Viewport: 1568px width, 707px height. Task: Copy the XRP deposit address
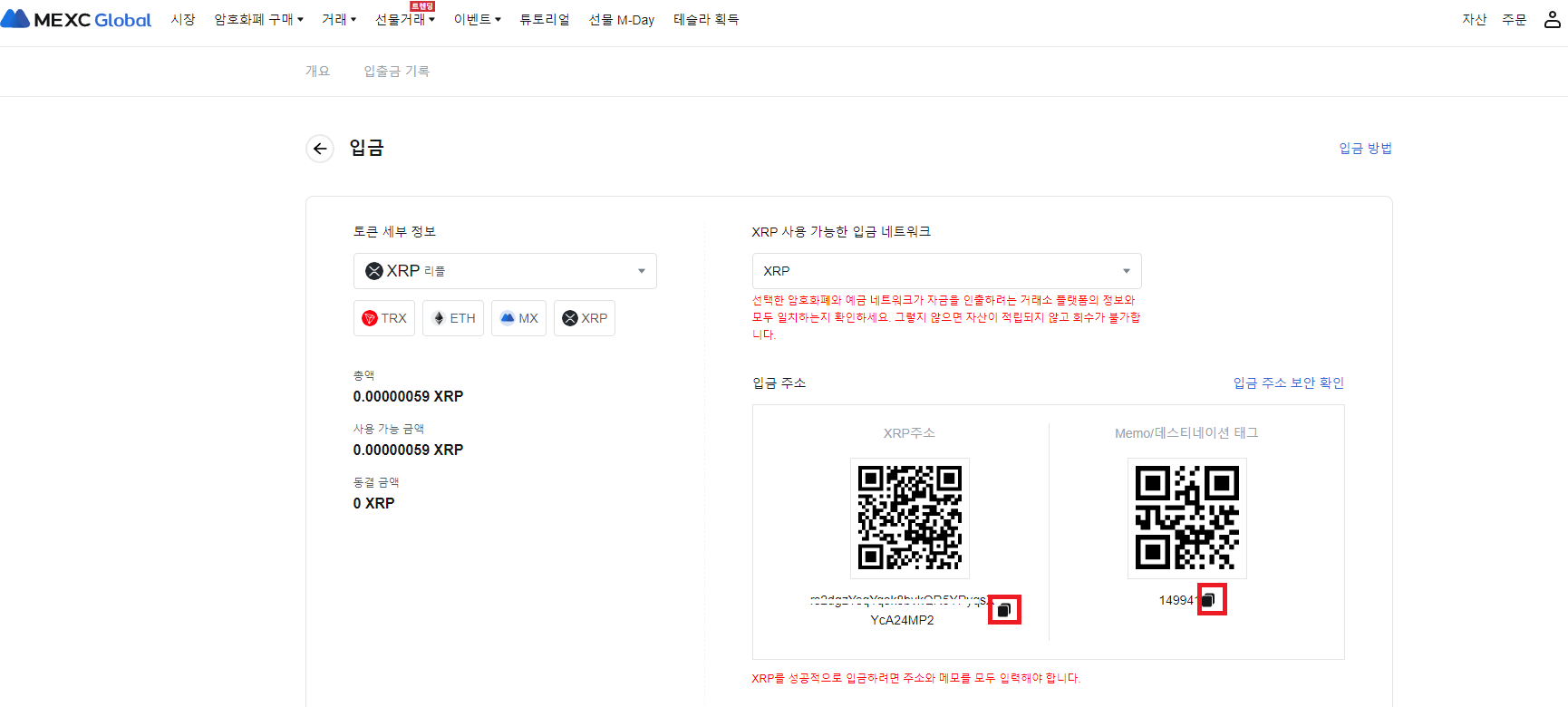[1004, 610]
